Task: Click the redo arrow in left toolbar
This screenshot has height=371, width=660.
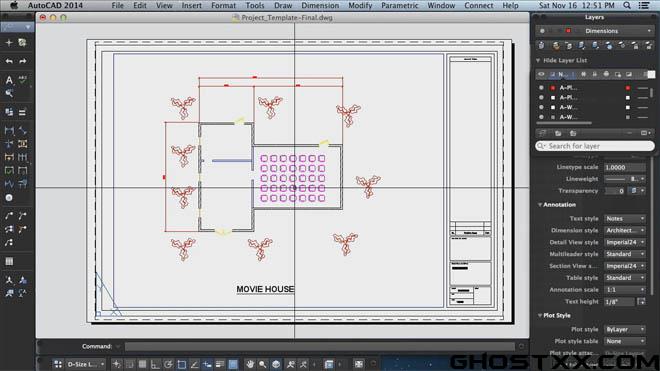Action: coord(23,61)
